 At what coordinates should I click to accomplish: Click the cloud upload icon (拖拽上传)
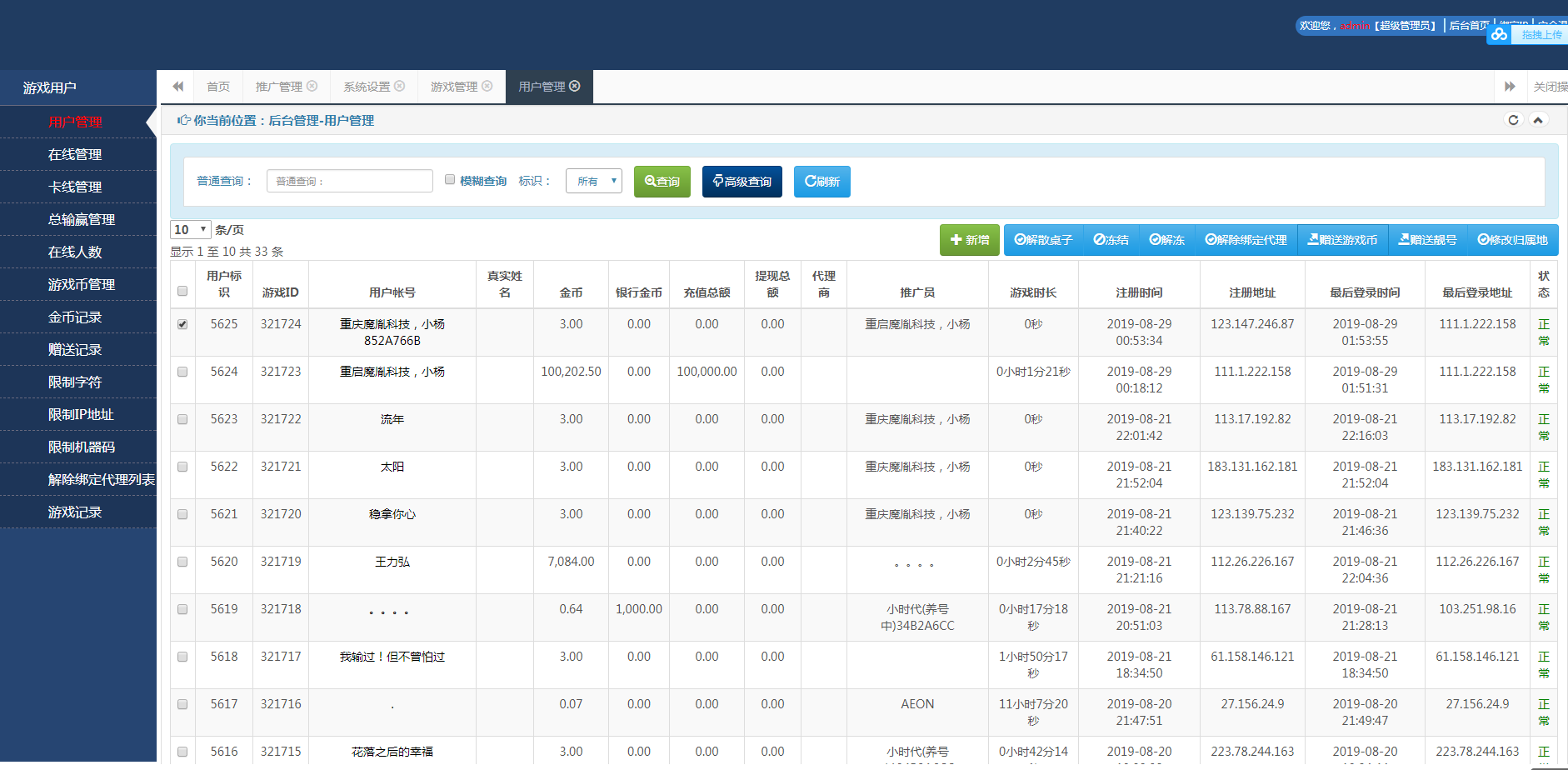click(x=1499, y=35)
